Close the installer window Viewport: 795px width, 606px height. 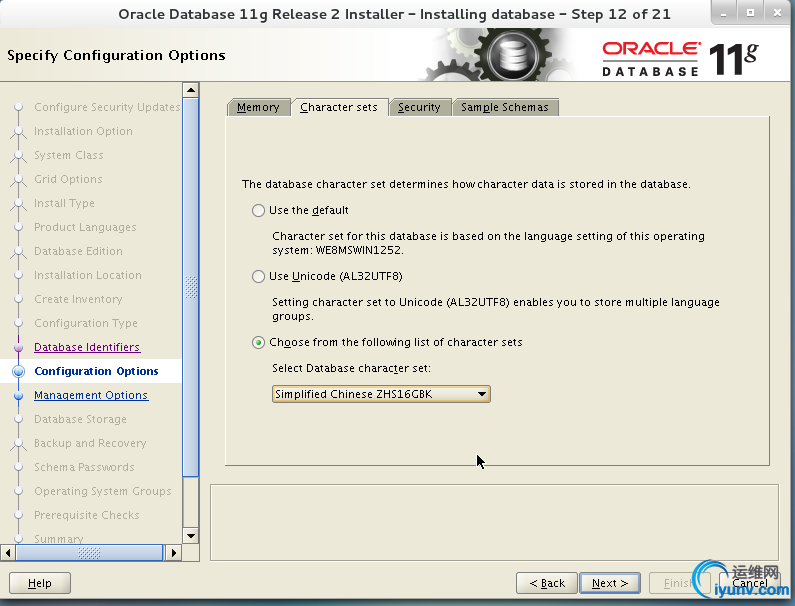click(777, 13)
